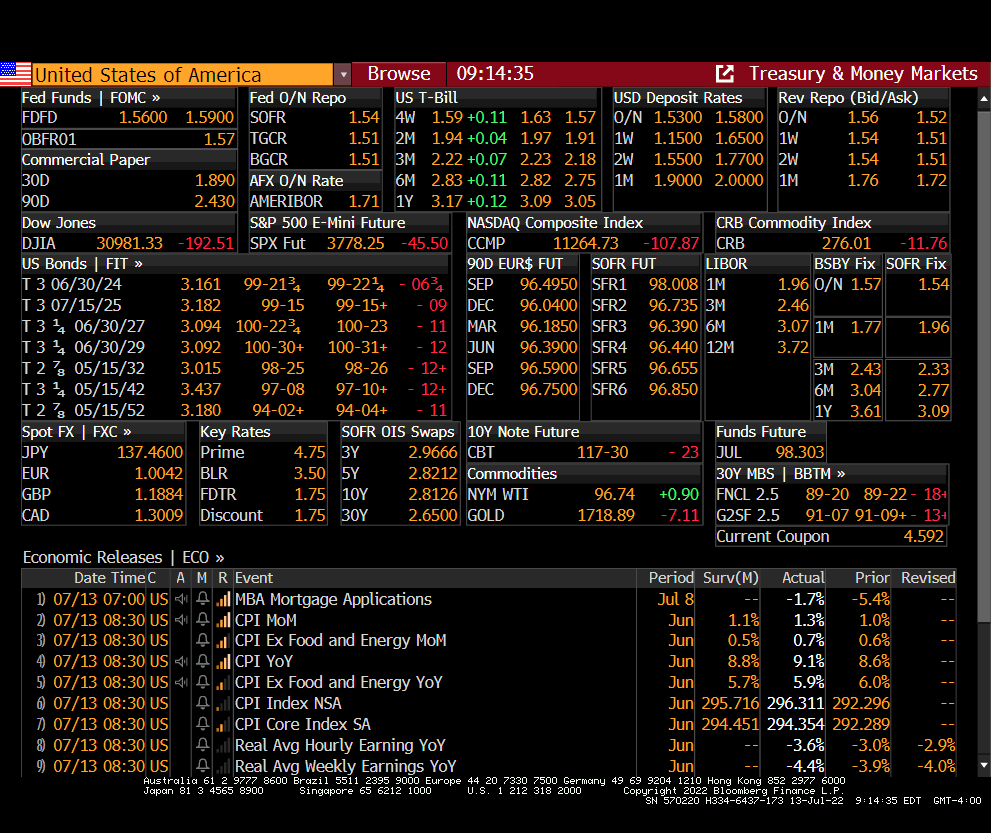The image size is (991, 833).
Task: Enable alert bell for CPI Ex Food and Energy MoM
Action: 202,640
